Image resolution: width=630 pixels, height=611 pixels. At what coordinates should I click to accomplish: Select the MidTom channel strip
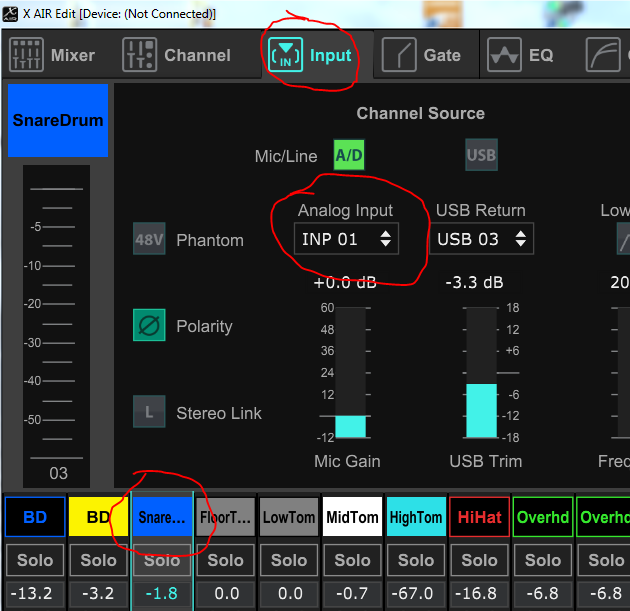pos(352,517)
